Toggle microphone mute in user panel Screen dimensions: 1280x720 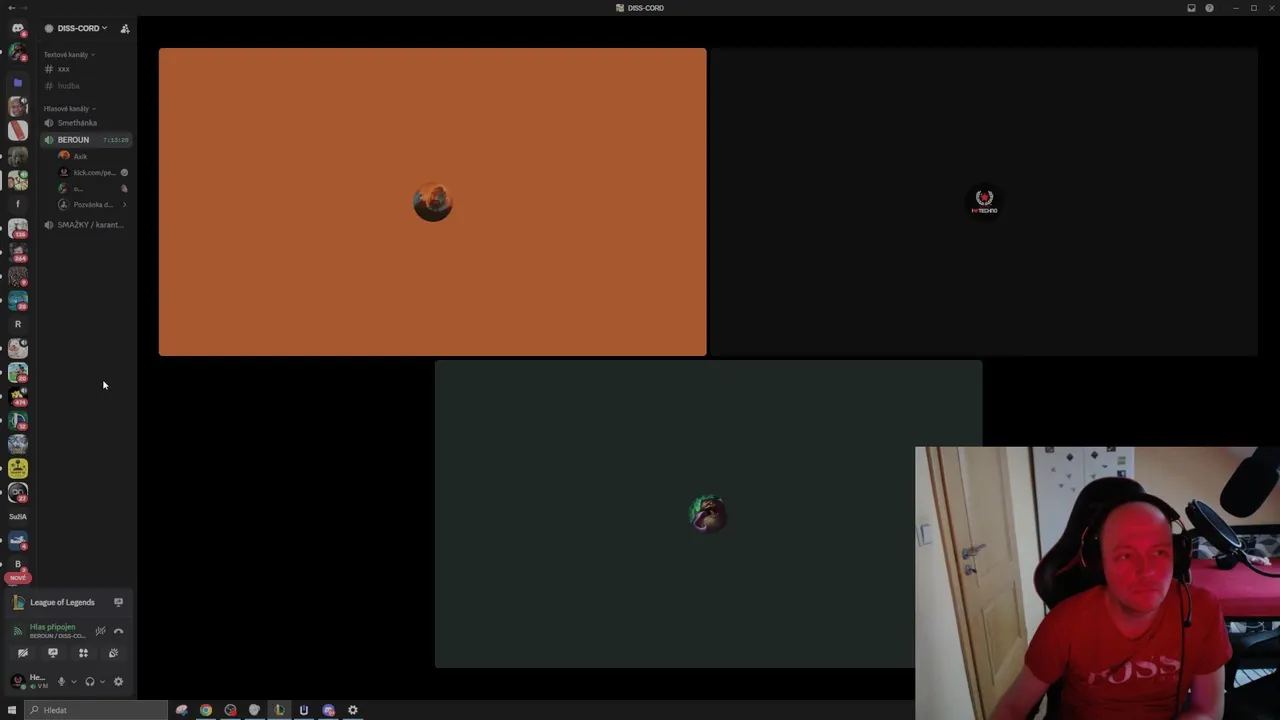pos(61,681)
